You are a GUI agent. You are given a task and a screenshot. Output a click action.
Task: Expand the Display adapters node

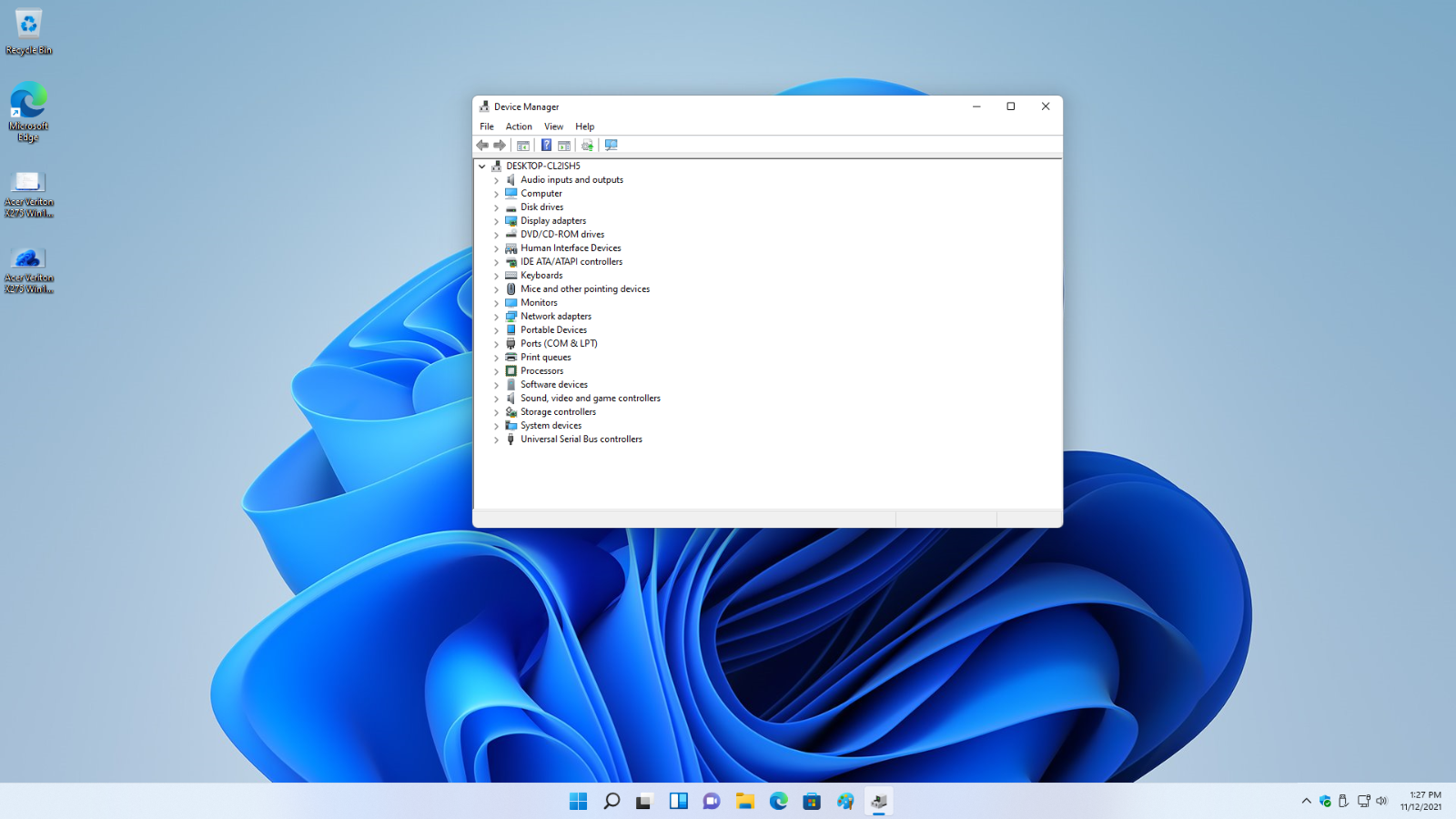pyautogui.click(x=497, y=221)
